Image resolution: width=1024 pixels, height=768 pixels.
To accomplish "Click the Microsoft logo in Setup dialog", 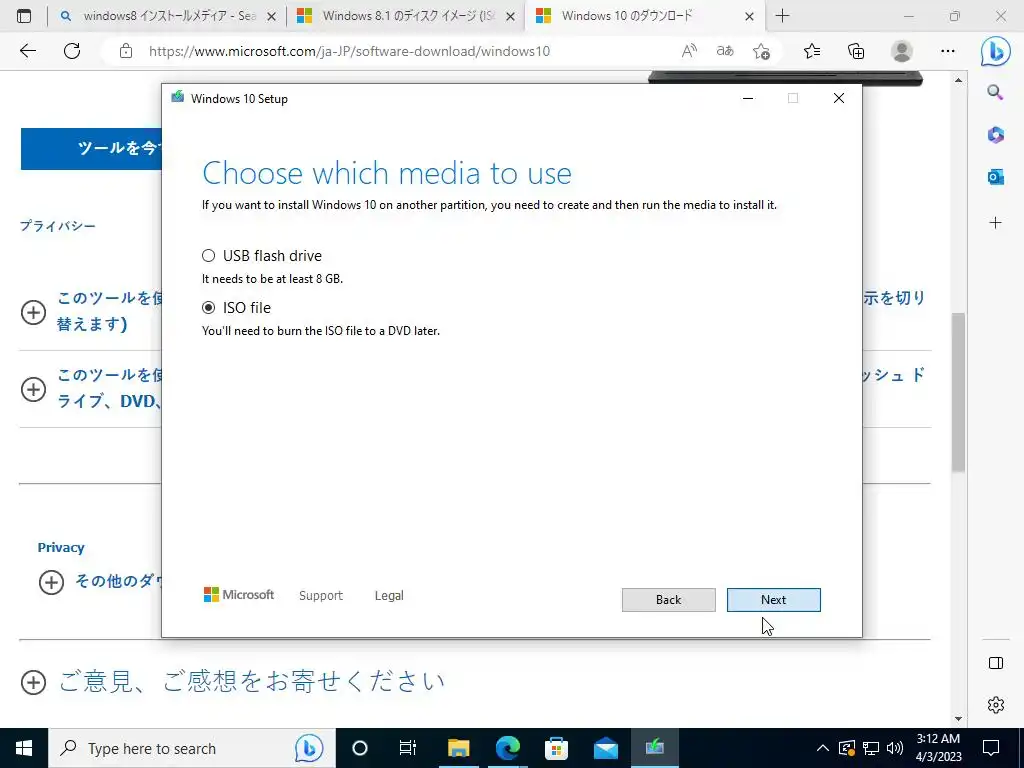I will pos(239,595).
